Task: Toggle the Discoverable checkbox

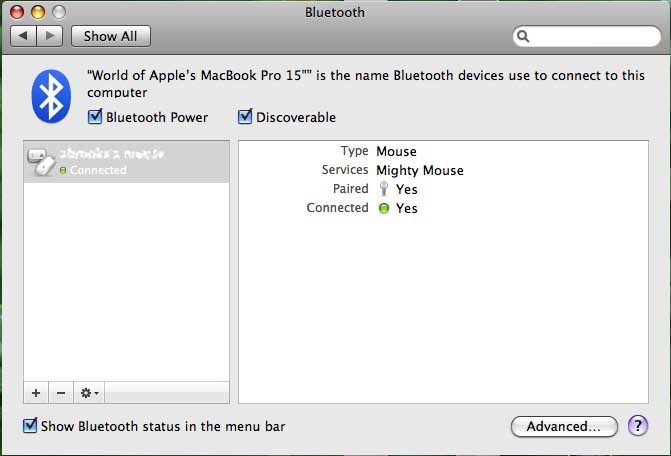Action: [x=245, y=117]
